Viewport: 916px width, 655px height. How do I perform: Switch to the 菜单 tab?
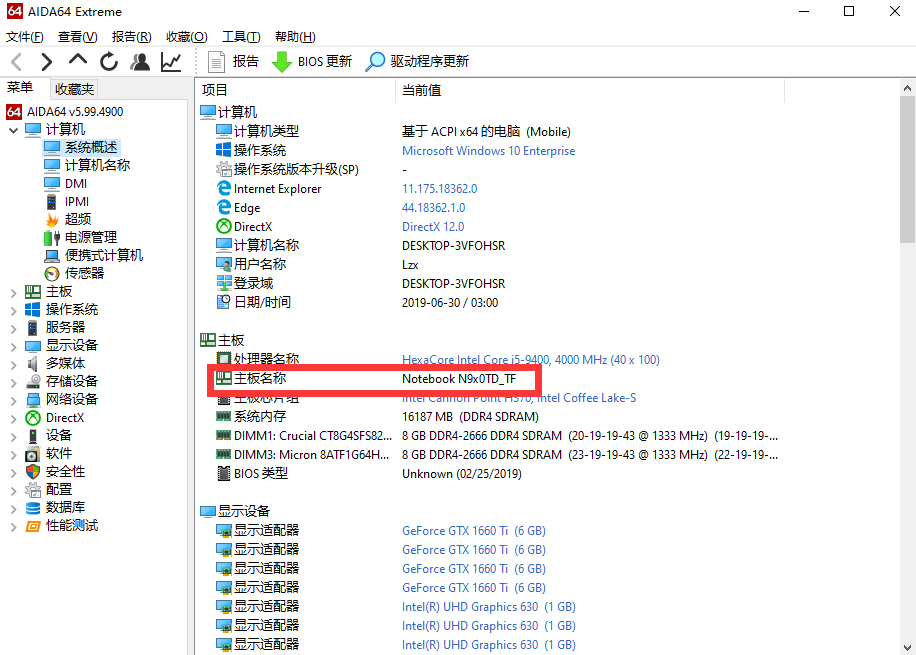20,88
